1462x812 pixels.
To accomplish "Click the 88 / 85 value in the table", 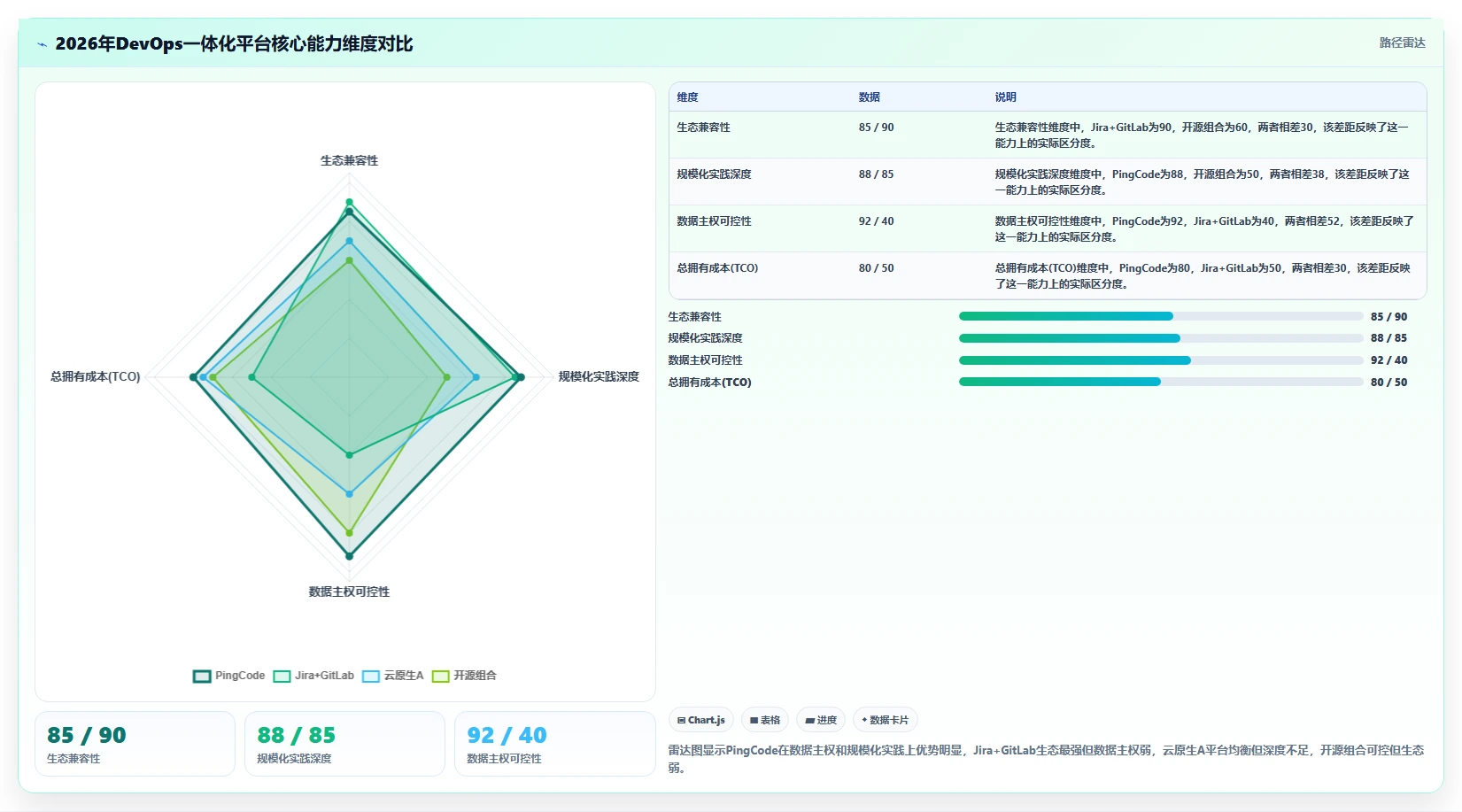I will coord(877,174).
